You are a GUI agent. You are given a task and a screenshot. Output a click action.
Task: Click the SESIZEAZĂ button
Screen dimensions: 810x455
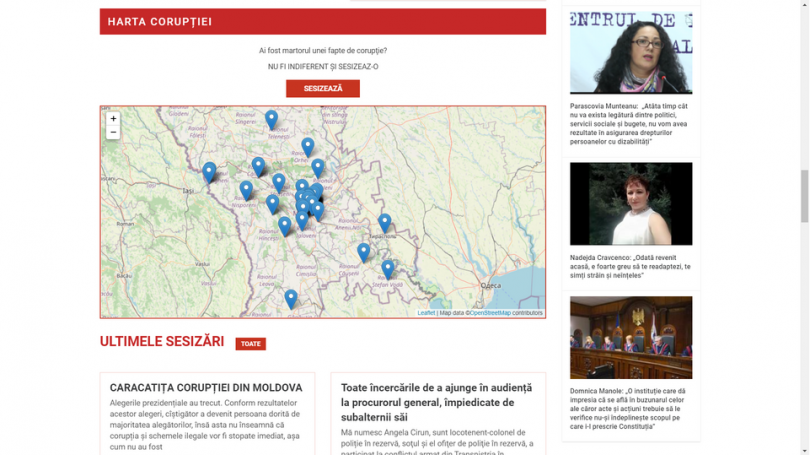pos(323,88)
